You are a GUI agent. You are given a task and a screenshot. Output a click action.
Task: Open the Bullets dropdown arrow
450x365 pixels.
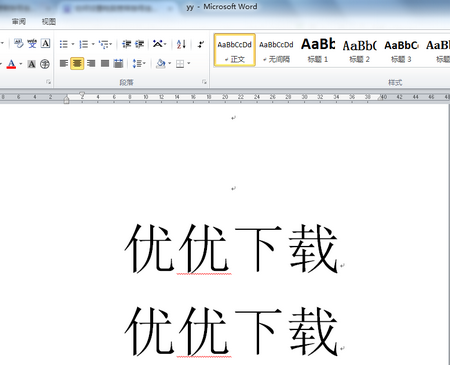(x=73, y=44)
